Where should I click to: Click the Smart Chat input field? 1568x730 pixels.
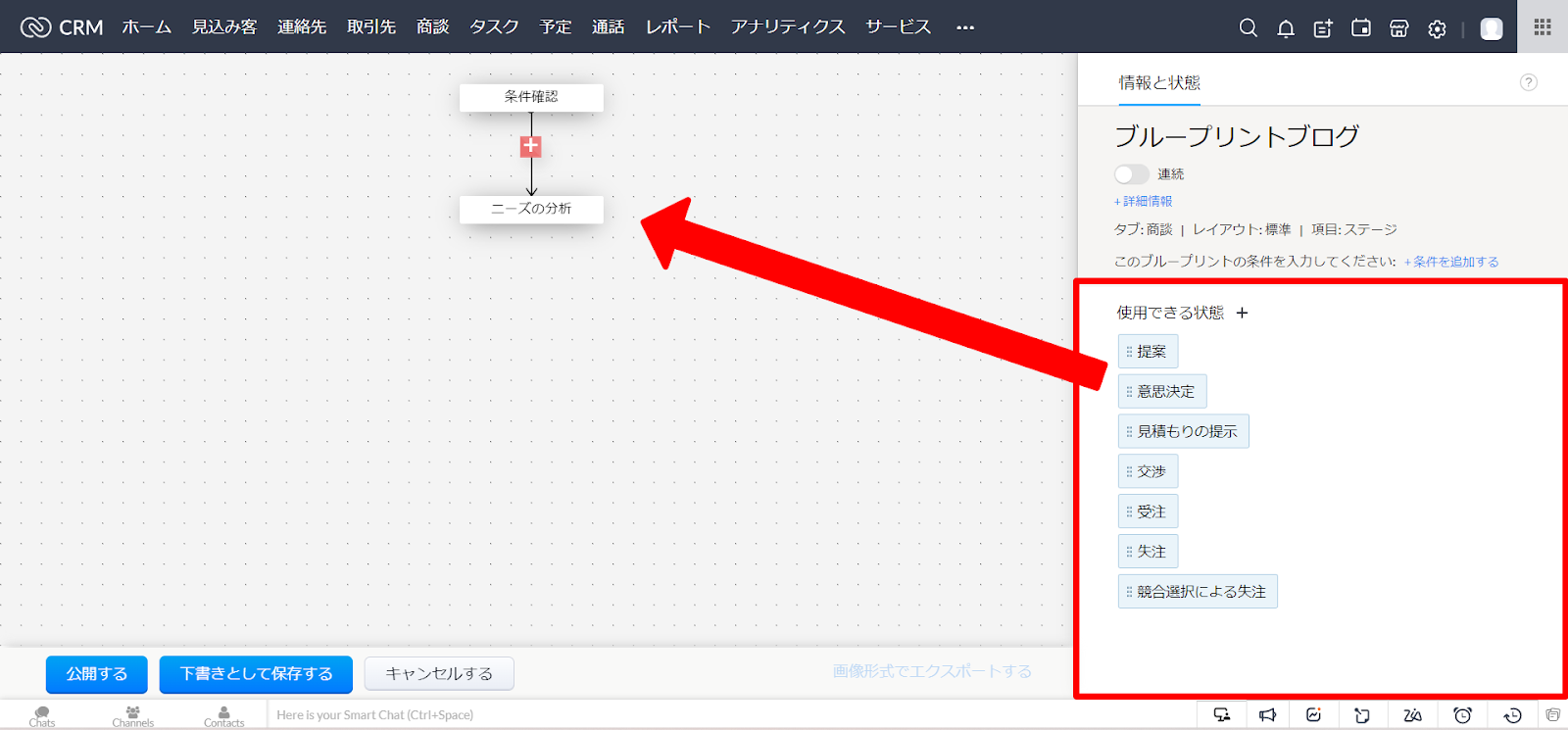click(730, 715)
